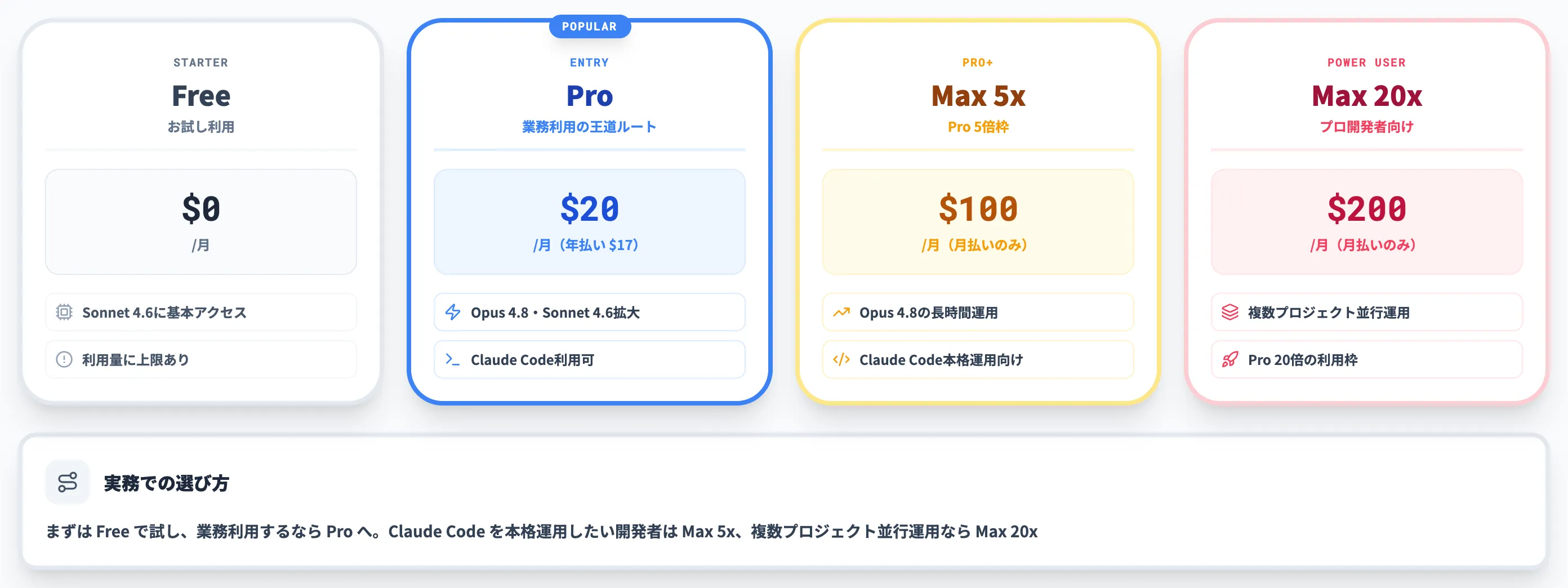Click the 実務での選び方 heading

click(166, 483)
